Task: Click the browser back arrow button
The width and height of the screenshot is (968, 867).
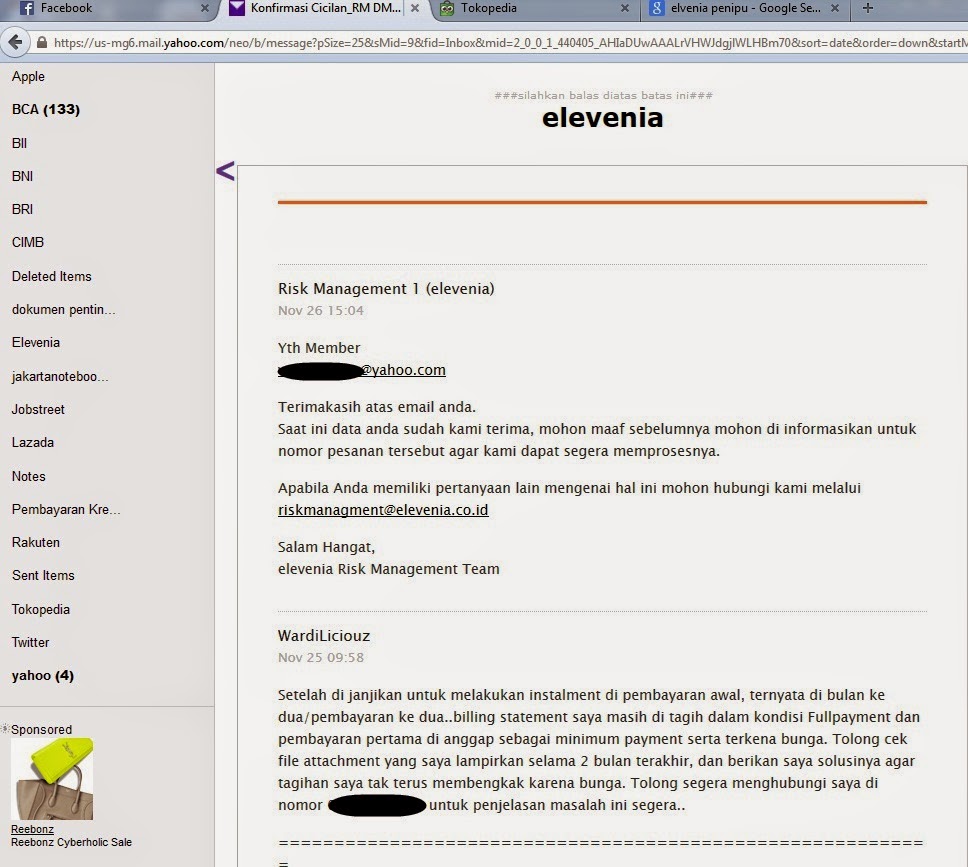Action: [15, 42]
